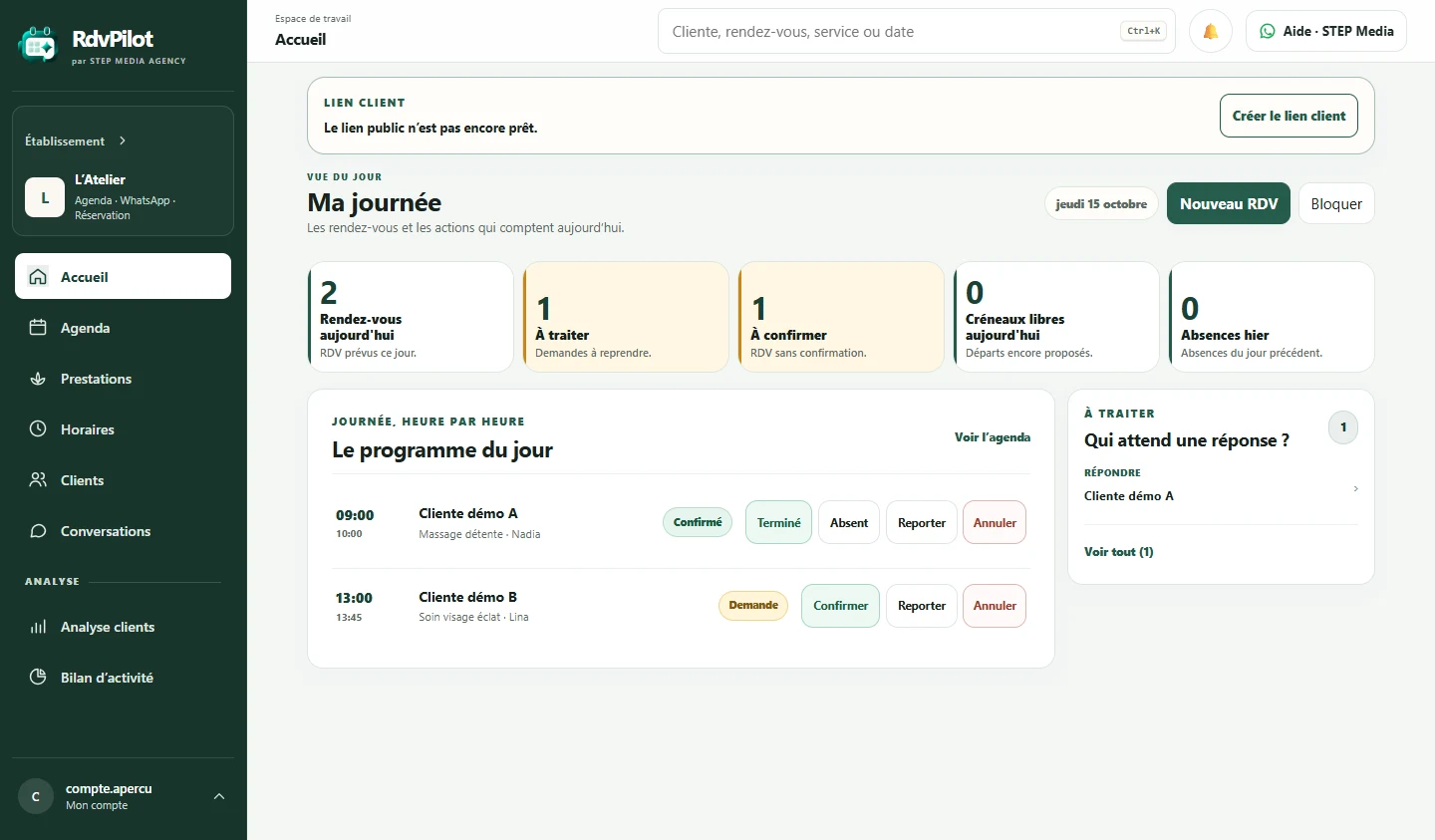Click the Agenda calendar icon in sidebar
Image resolution: width=1435 pixels, height=840 pixels.
(38, 328)
